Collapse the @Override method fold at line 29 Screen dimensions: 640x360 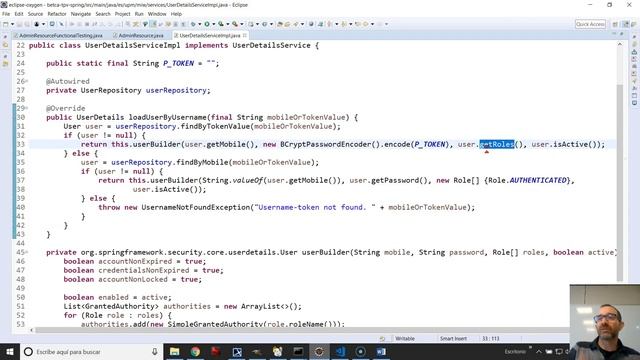pos(27,108)
